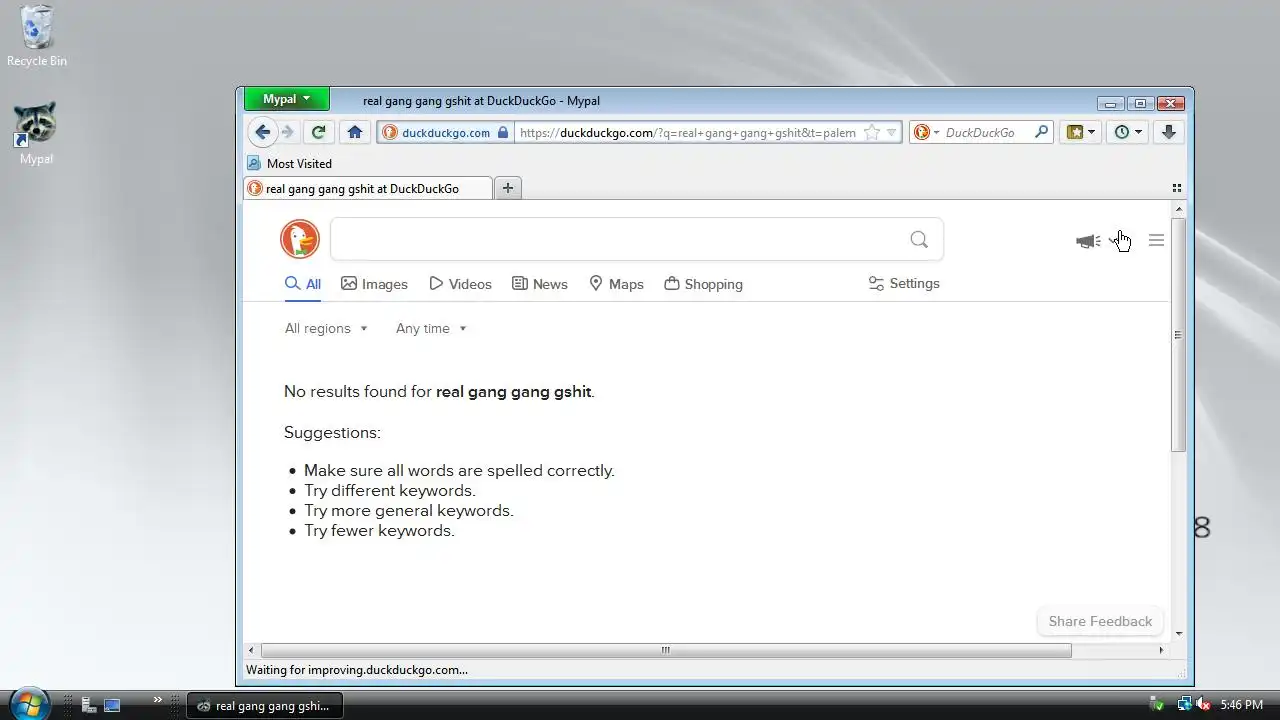Click the padlock site security icon
The width and height of the screenshot is (1280, 720).
click(503, 132)
